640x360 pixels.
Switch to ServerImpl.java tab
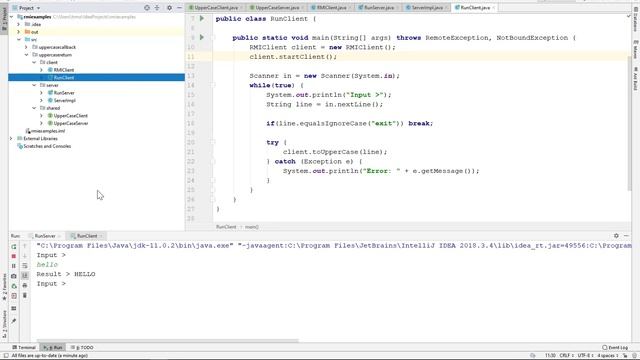click(427, 8)
